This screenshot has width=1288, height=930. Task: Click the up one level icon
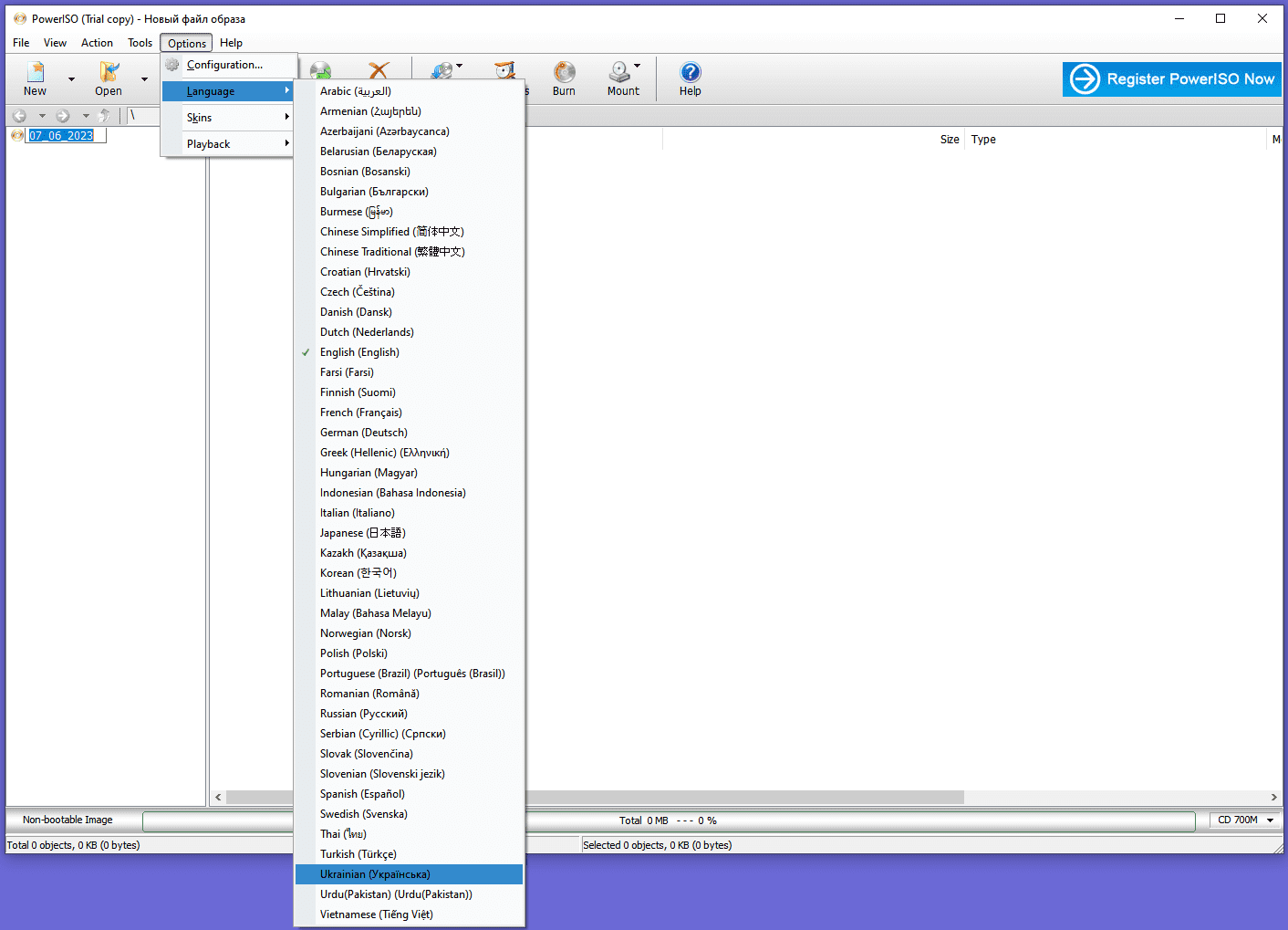[104, 116]
